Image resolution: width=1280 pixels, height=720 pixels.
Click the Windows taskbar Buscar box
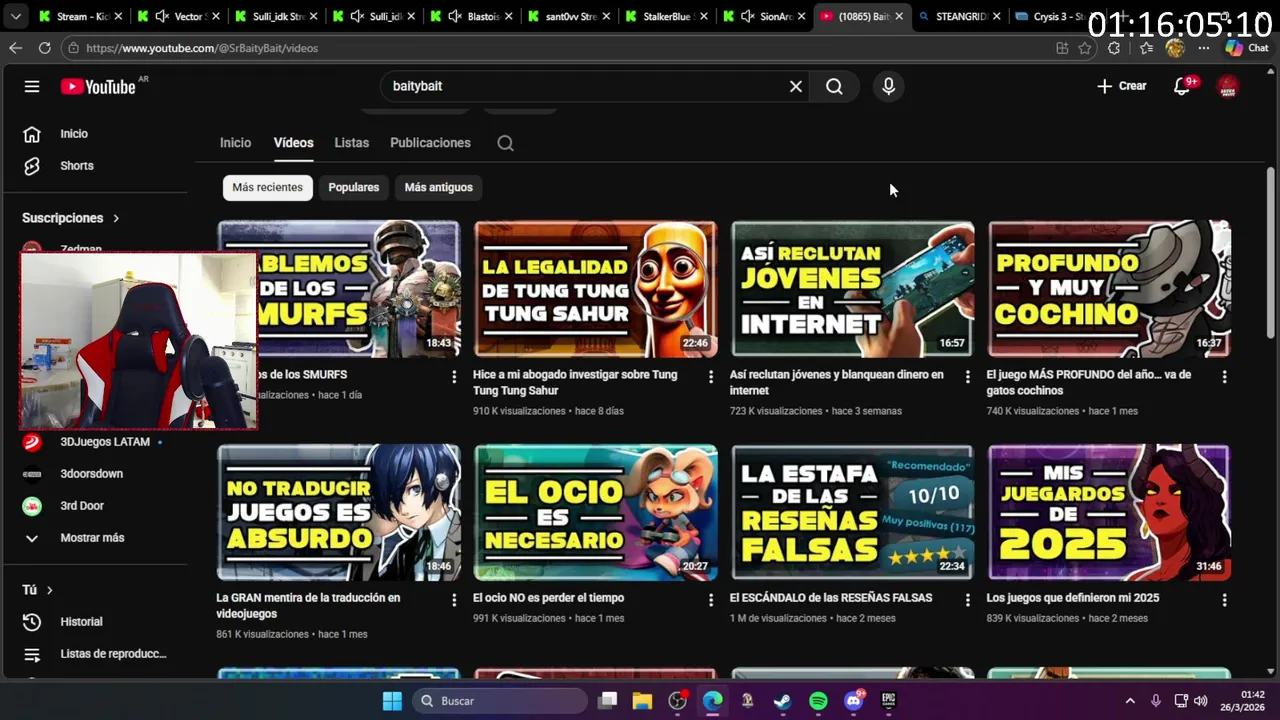click(500, 701)
